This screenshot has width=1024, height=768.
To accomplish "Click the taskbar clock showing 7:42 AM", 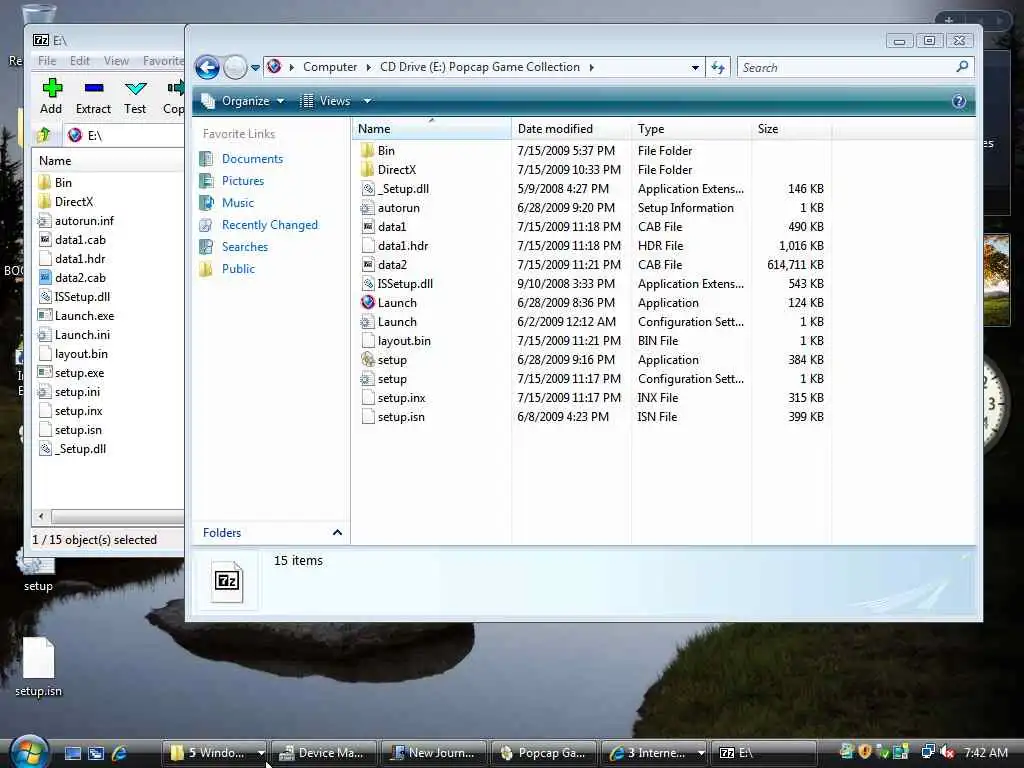I will 985,752.
